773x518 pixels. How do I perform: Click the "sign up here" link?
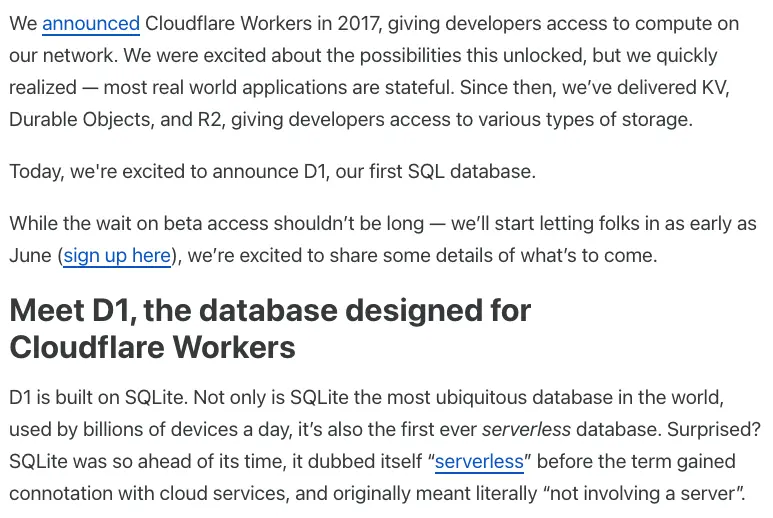point(117,255)
